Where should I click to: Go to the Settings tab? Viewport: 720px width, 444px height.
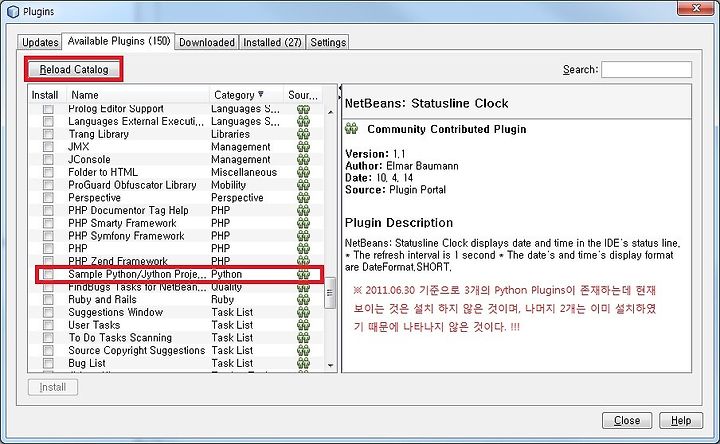pyautogui.click(x=328, y=42)
